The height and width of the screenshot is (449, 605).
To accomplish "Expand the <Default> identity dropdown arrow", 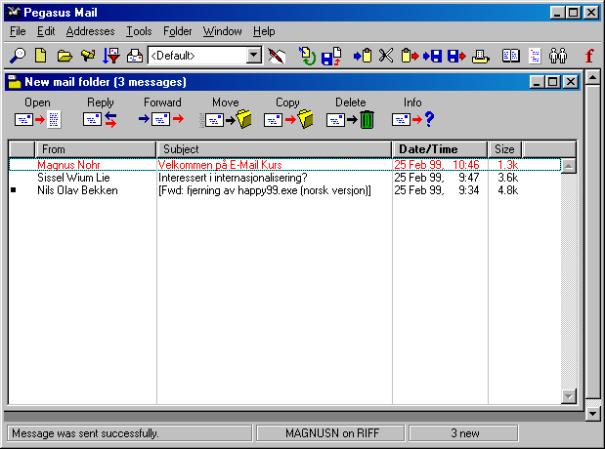I will point(254,56).
